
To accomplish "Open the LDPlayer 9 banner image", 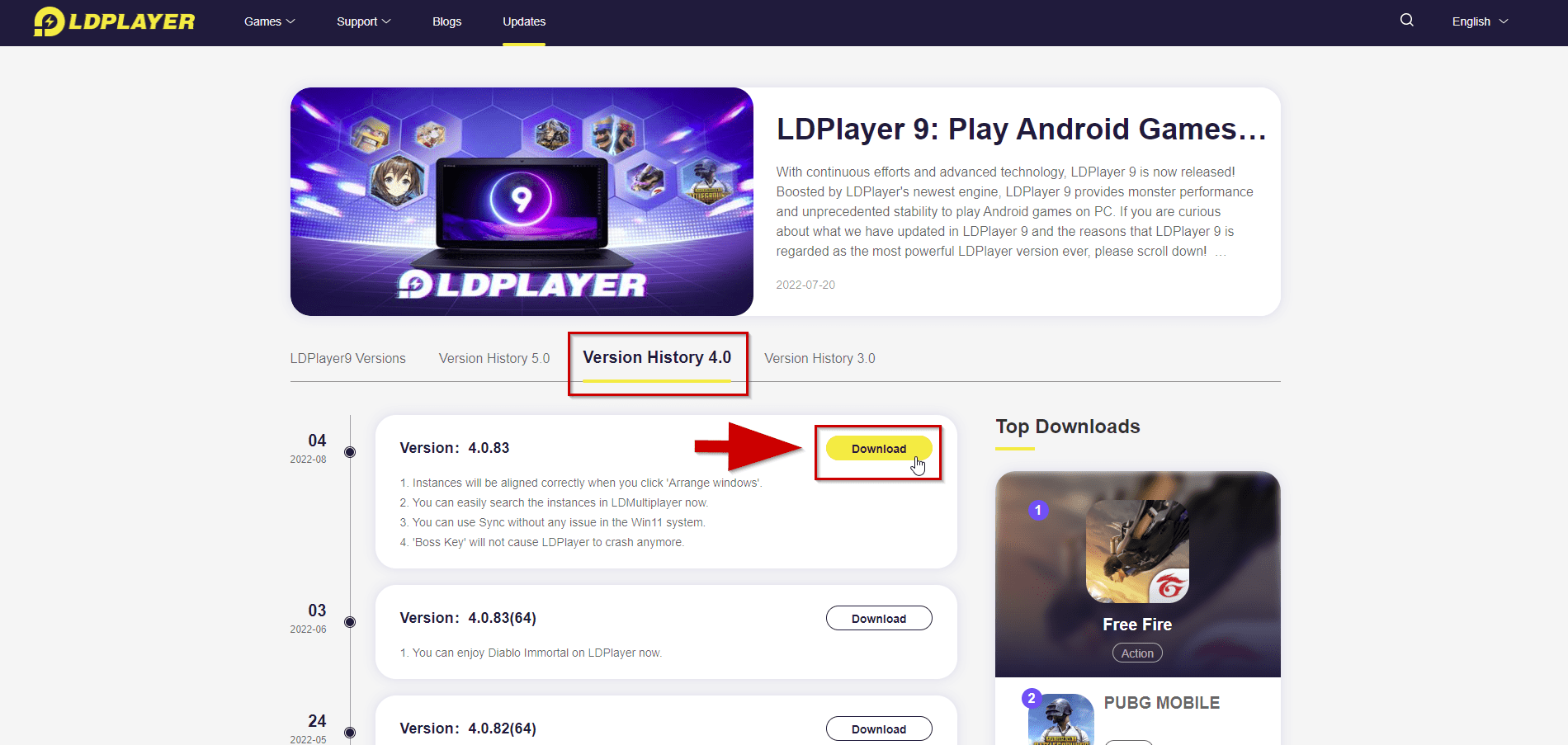I will [522, 201].
